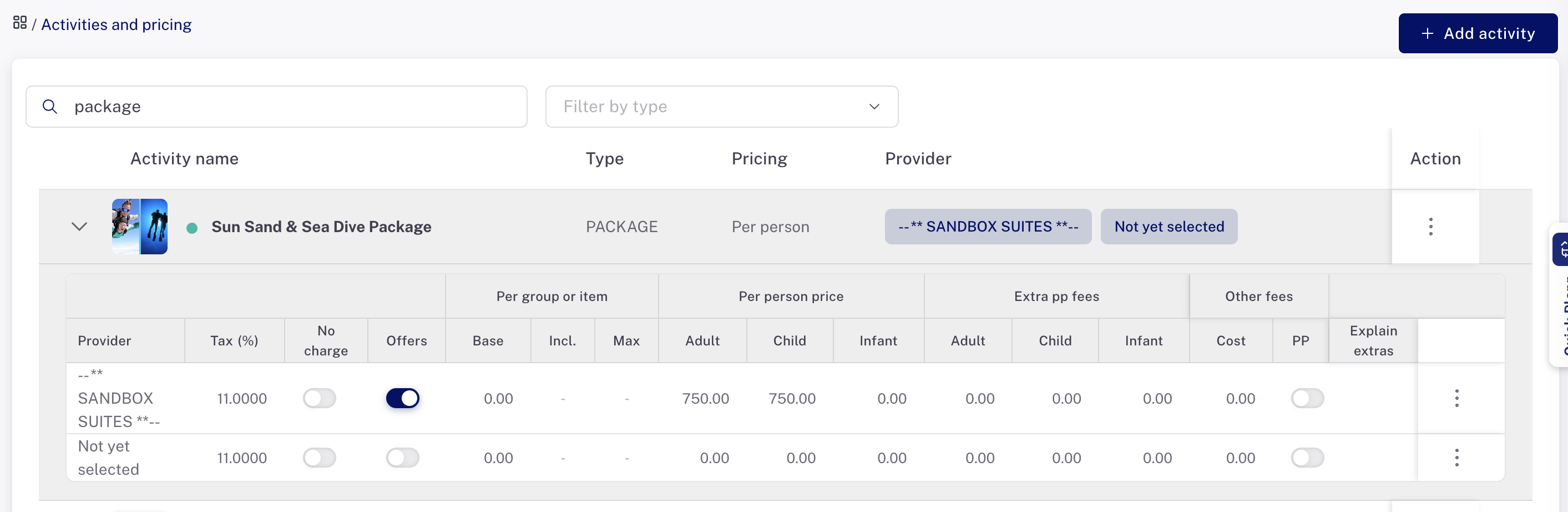Screen dimensions: 1568x512
Task: Select the SANDBOX SUITES provider tag
Action: (x=988, y=227)
